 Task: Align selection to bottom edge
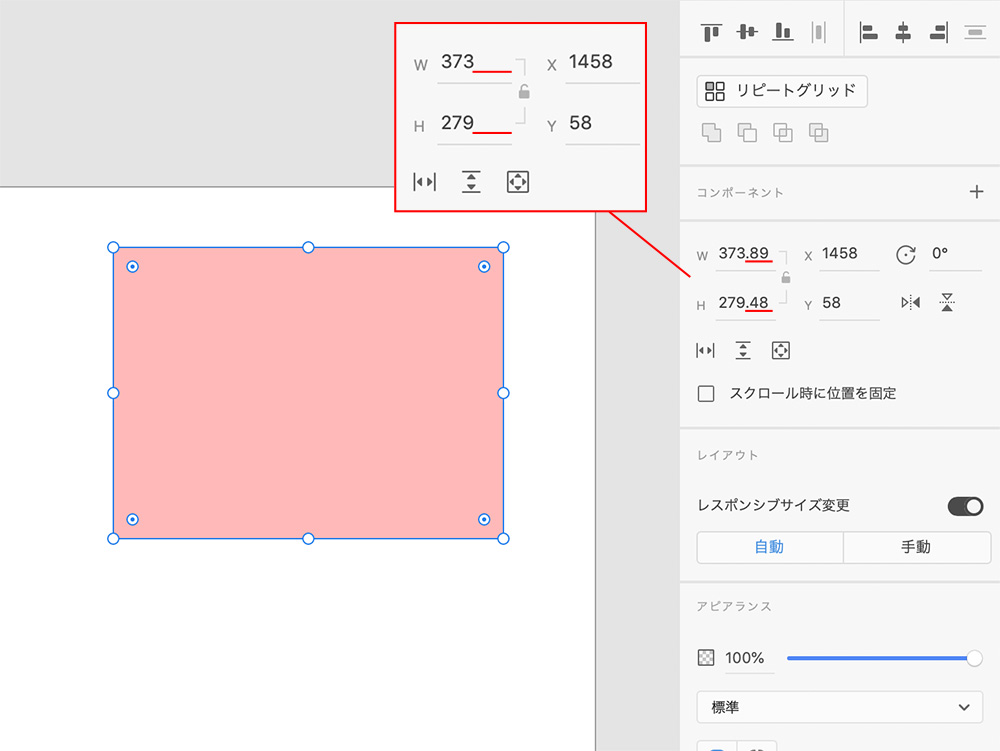coord(783,32)
